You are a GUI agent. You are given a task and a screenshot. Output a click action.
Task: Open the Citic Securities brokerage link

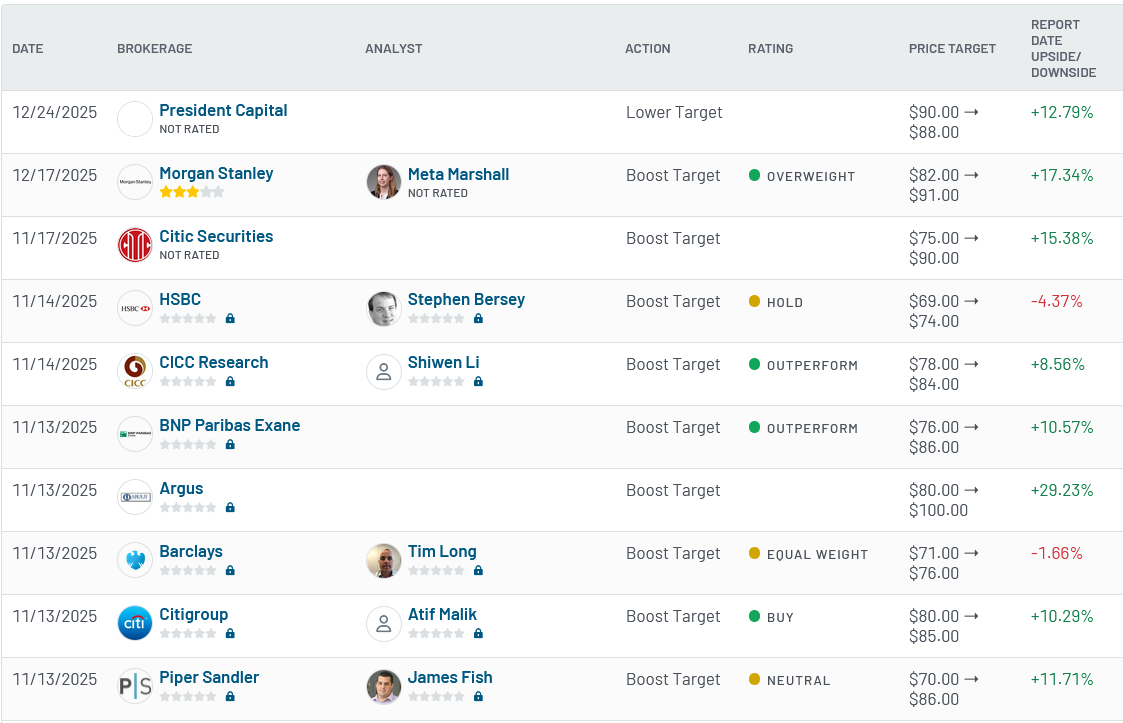point(216,236)
